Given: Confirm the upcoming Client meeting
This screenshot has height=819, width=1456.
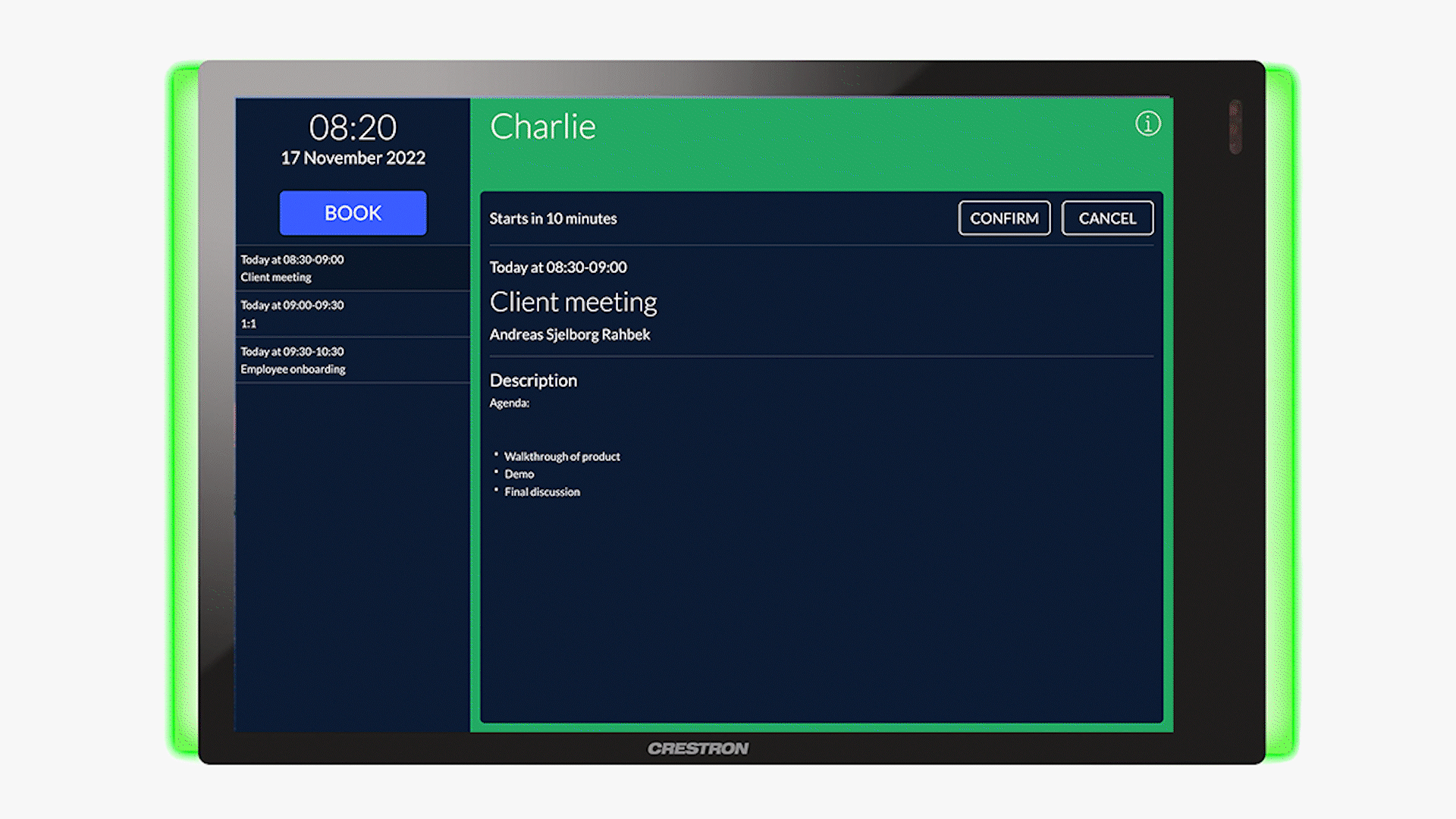Looking at the screenshot, I should pyautogui.click(x=1004, y=218).
